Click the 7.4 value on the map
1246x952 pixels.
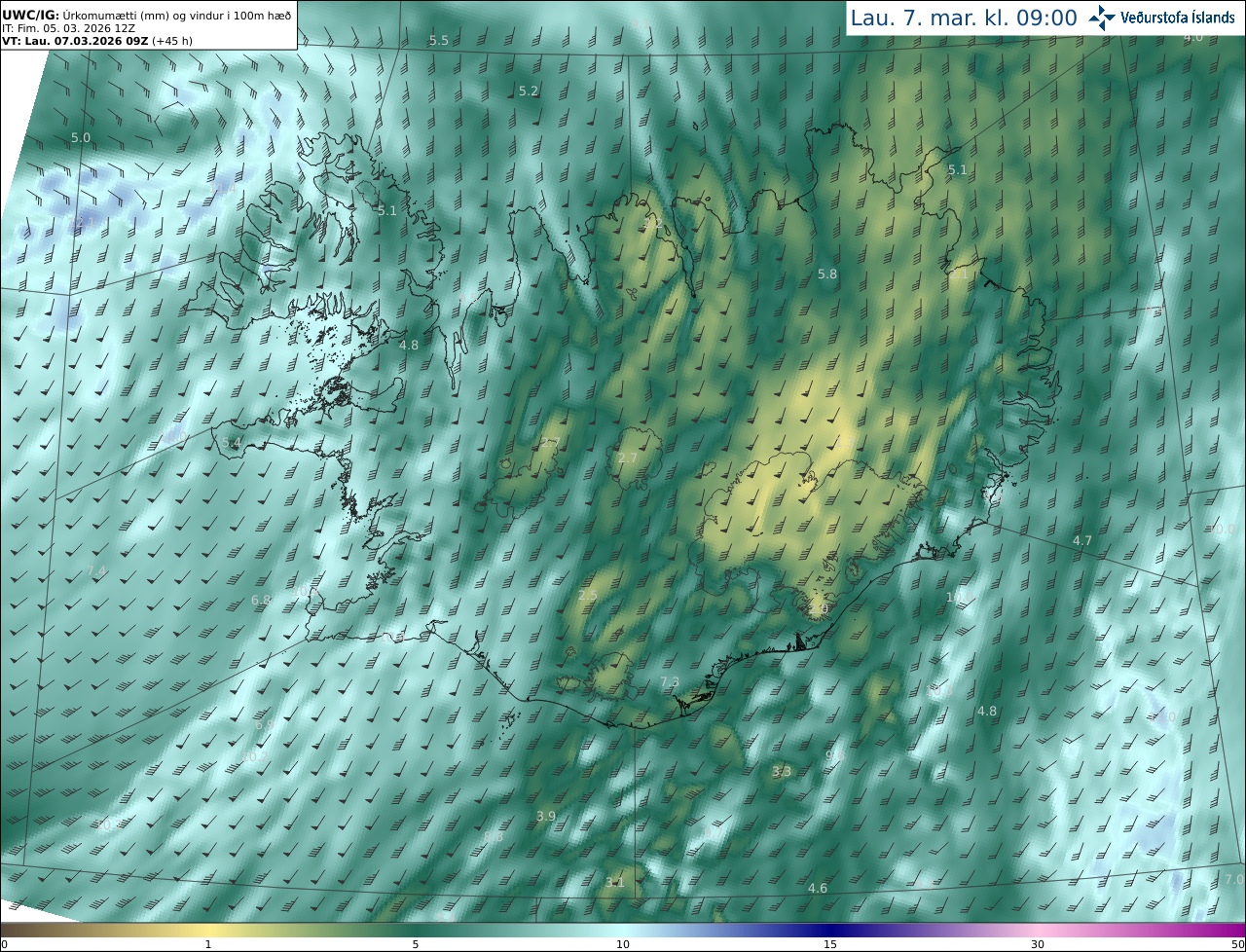click(96, 571)
